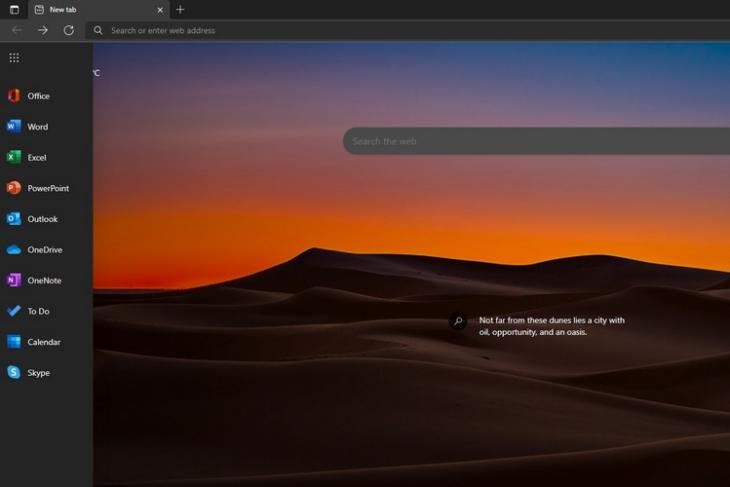Open the 'Not far from these dunes' caption link

[x=551, y=326]
